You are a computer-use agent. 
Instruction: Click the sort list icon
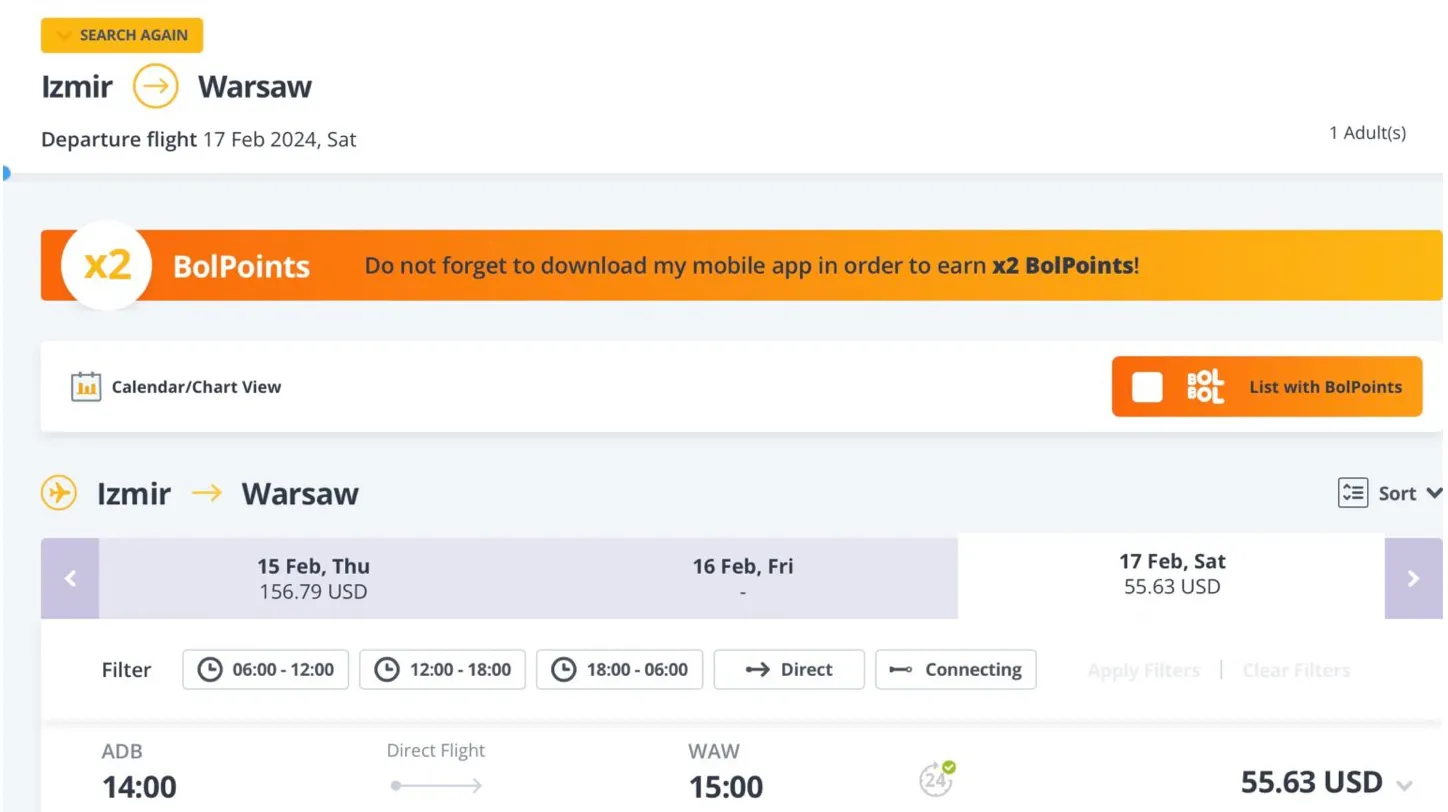(1352, 493)
